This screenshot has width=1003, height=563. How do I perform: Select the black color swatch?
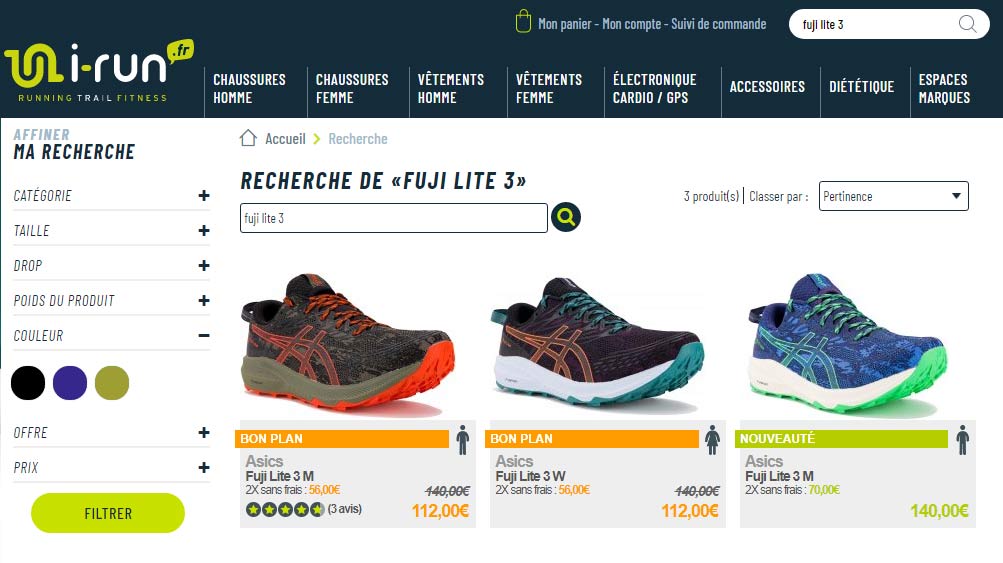tap(28, 383)
